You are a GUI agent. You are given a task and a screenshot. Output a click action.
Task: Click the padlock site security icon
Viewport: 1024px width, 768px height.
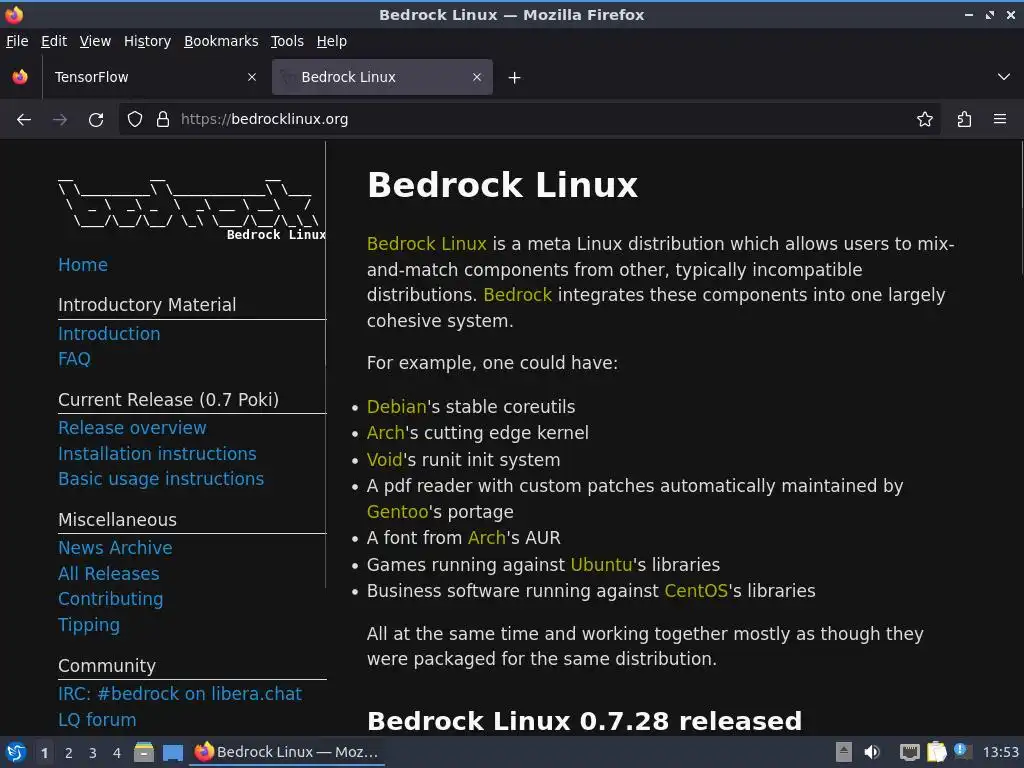163,120
